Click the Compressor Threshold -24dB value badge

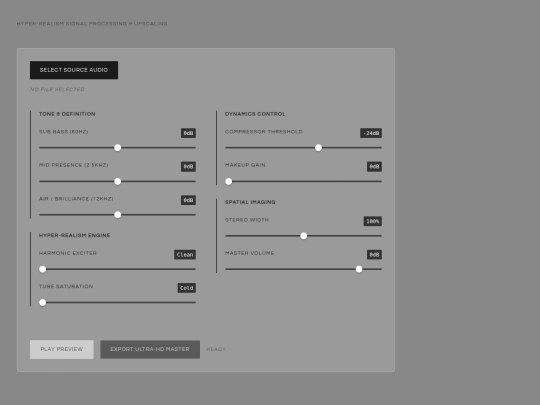[x=371, y=133]
